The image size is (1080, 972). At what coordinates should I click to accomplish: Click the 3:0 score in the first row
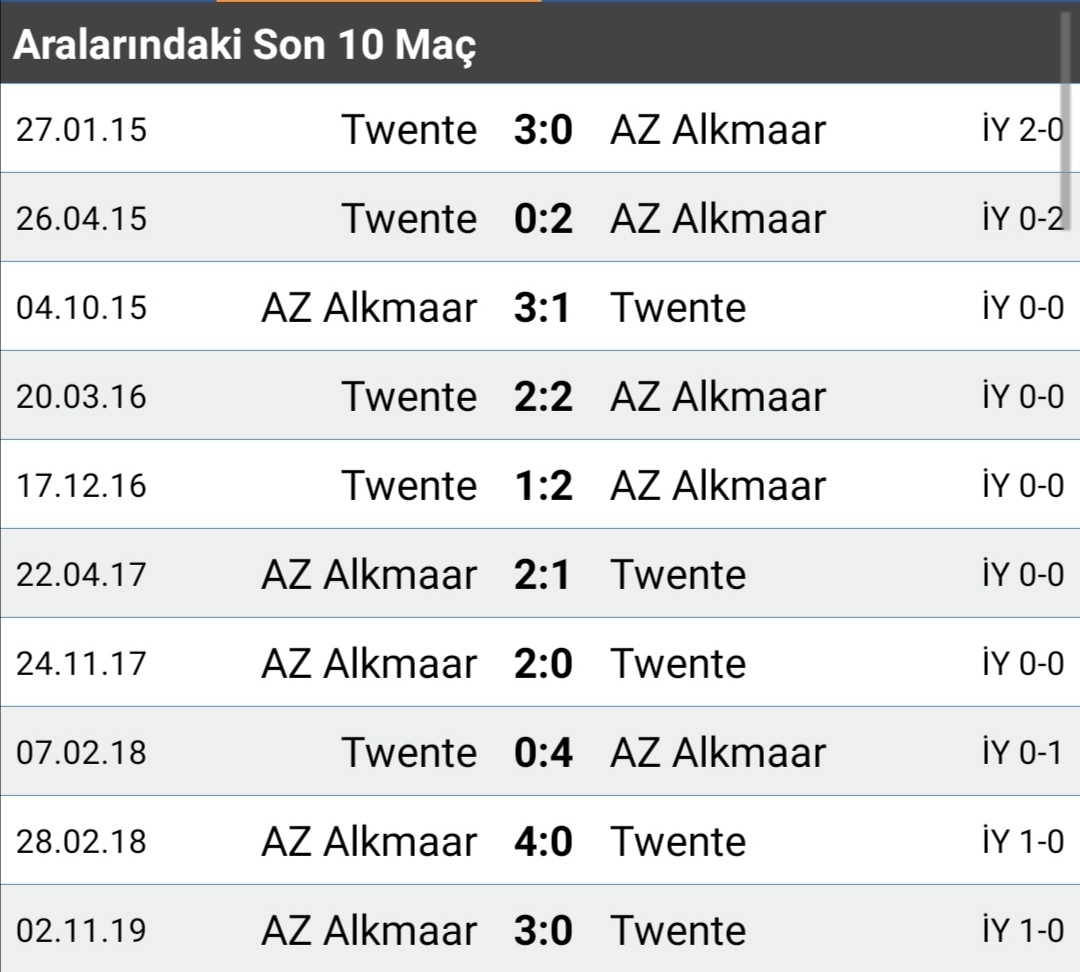click(543, 130)
